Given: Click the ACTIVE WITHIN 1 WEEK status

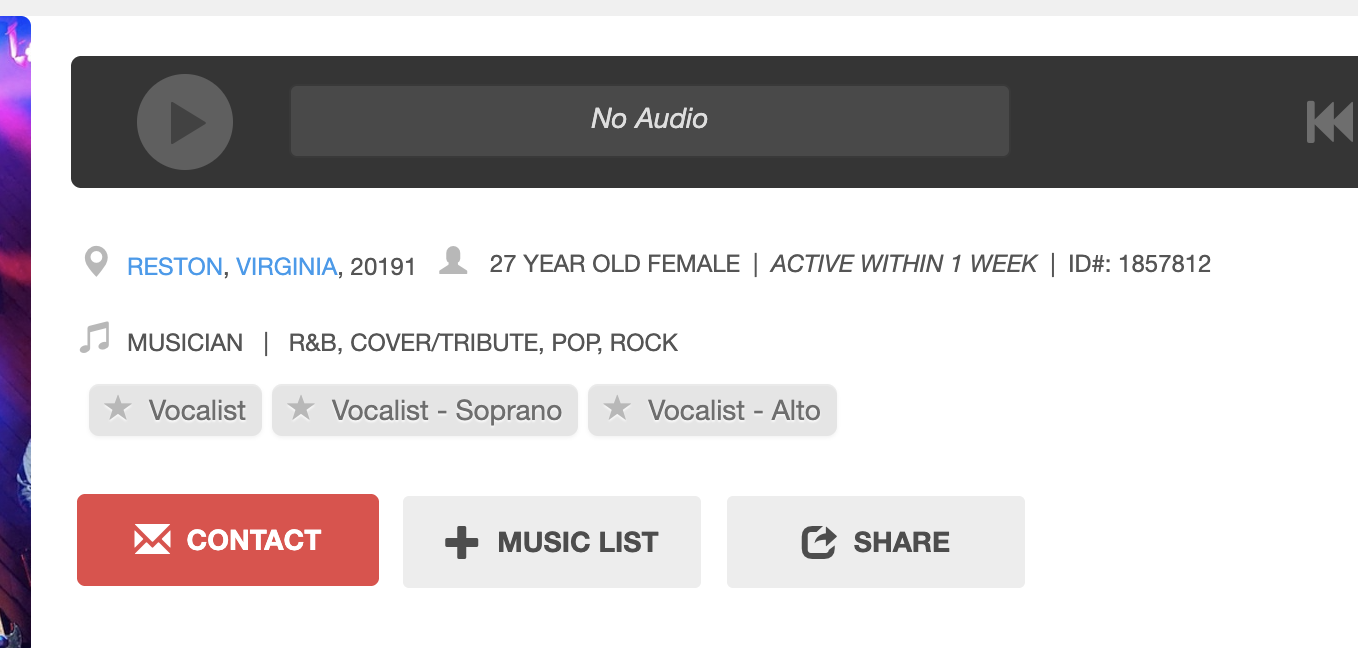Looking at the screenshot, I should (x=903, y=264).
